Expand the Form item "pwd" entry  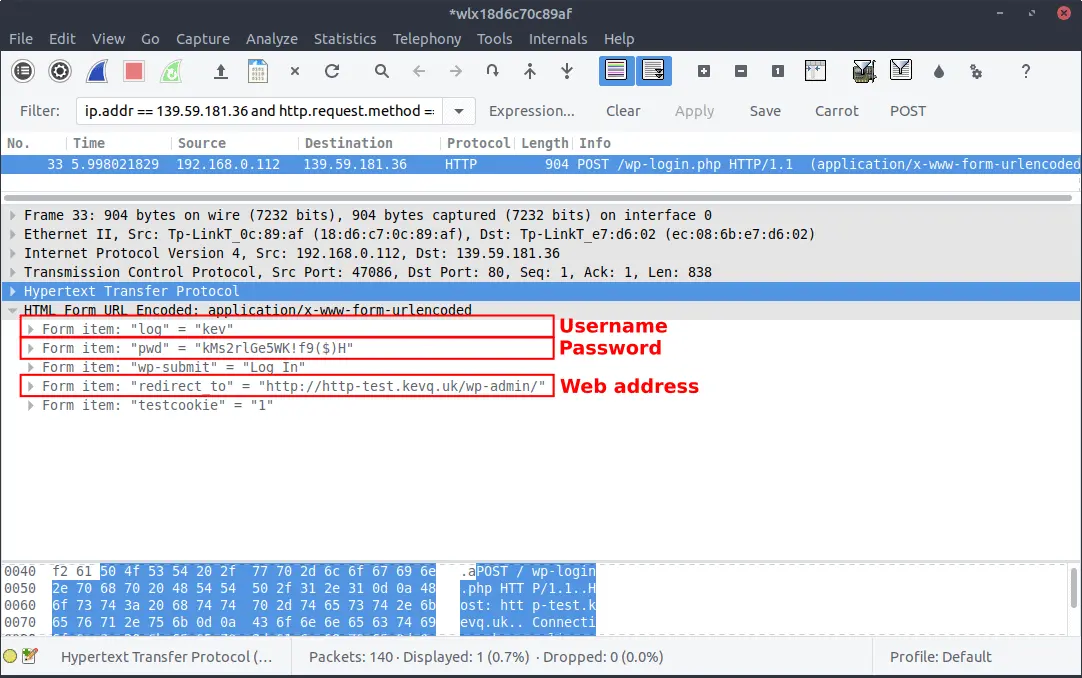point(31,348)
